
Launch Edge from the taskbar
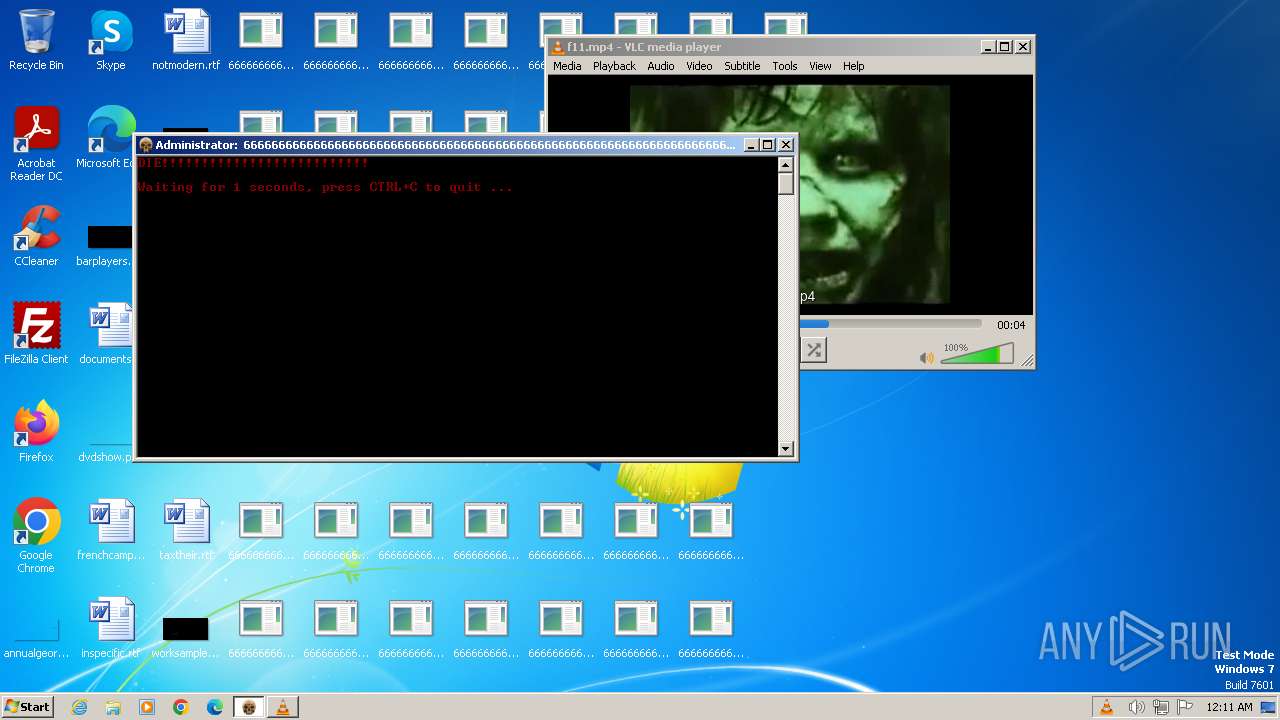point(215,707)
